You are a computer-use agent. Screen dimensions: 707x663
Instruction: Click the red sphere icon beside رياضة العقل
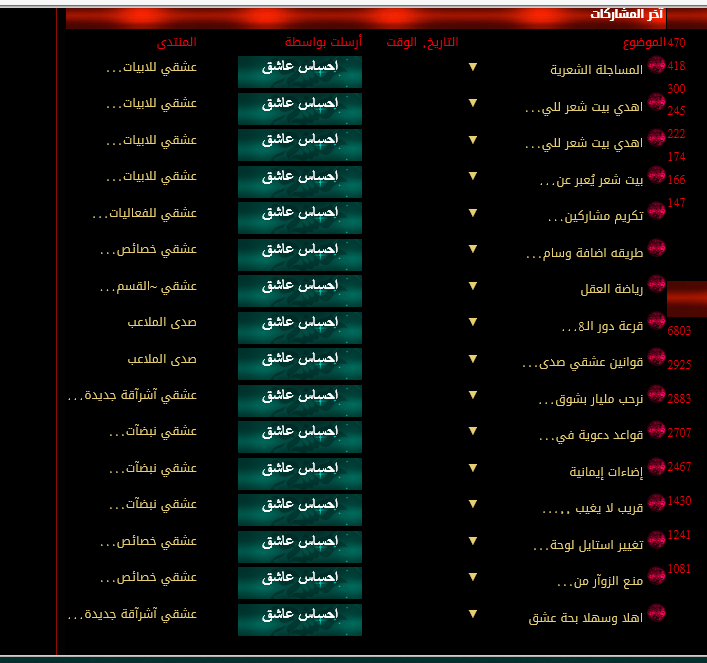coord(656,284)
